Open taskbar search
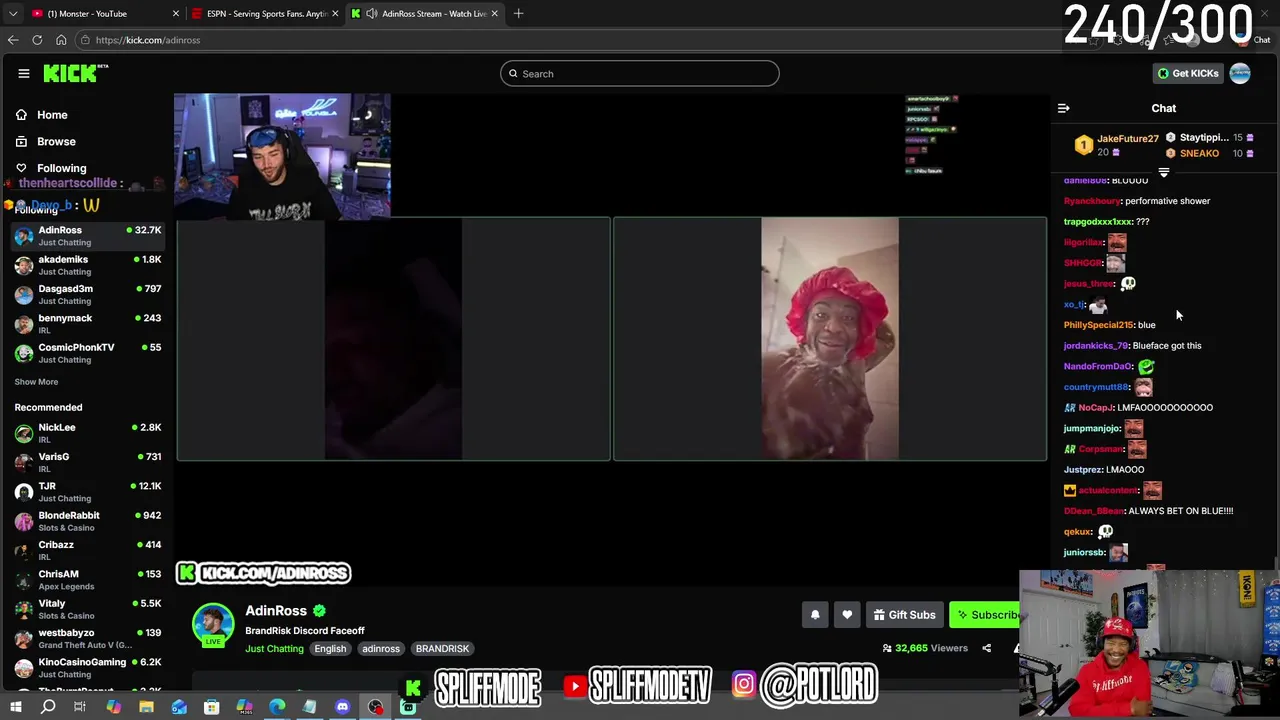Image resolution: width=1280 pixels, height=720 pixels. [x=47, y=708]
